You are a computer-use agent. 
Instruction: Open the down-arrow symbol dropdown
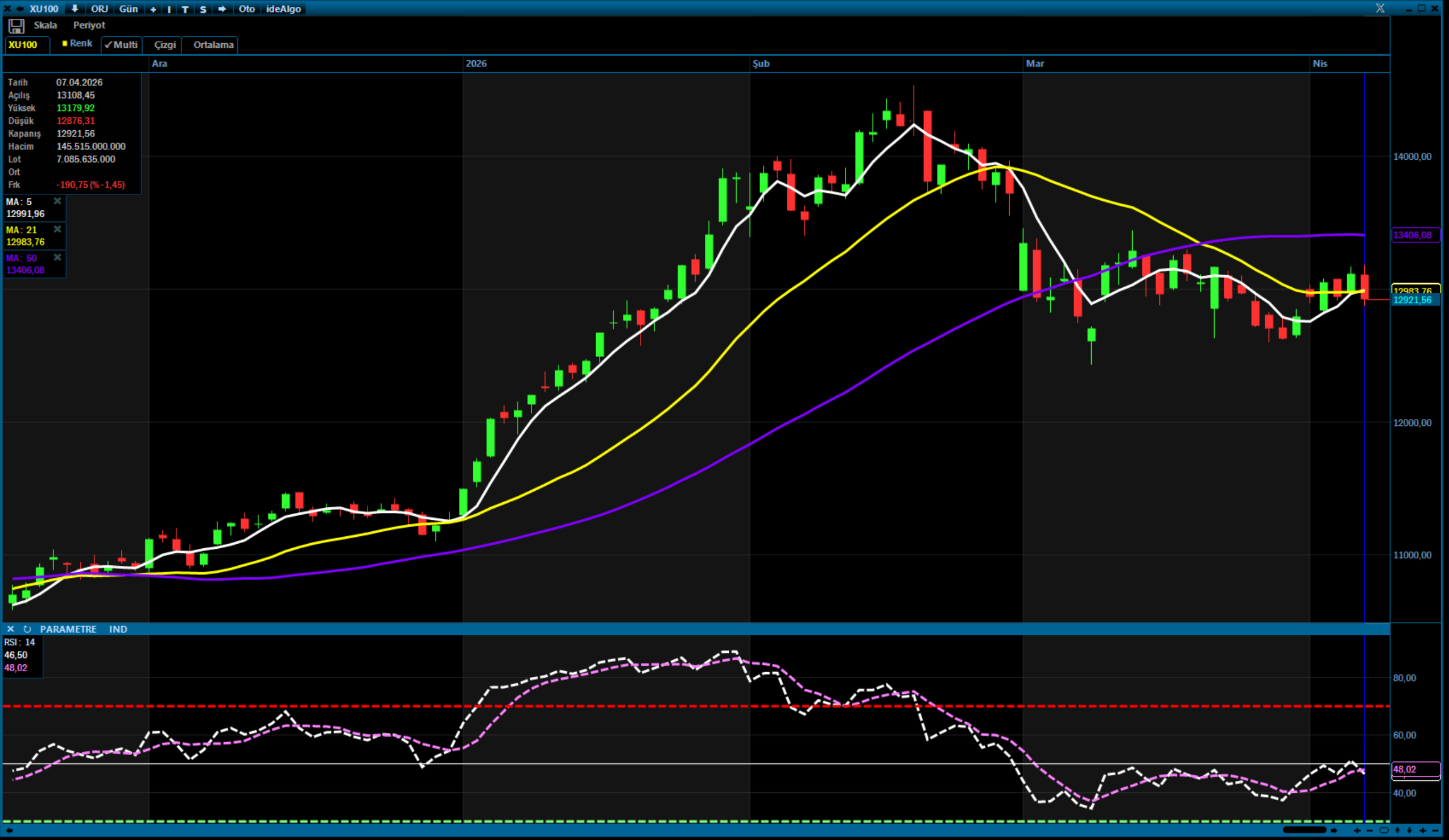point(75,9)
